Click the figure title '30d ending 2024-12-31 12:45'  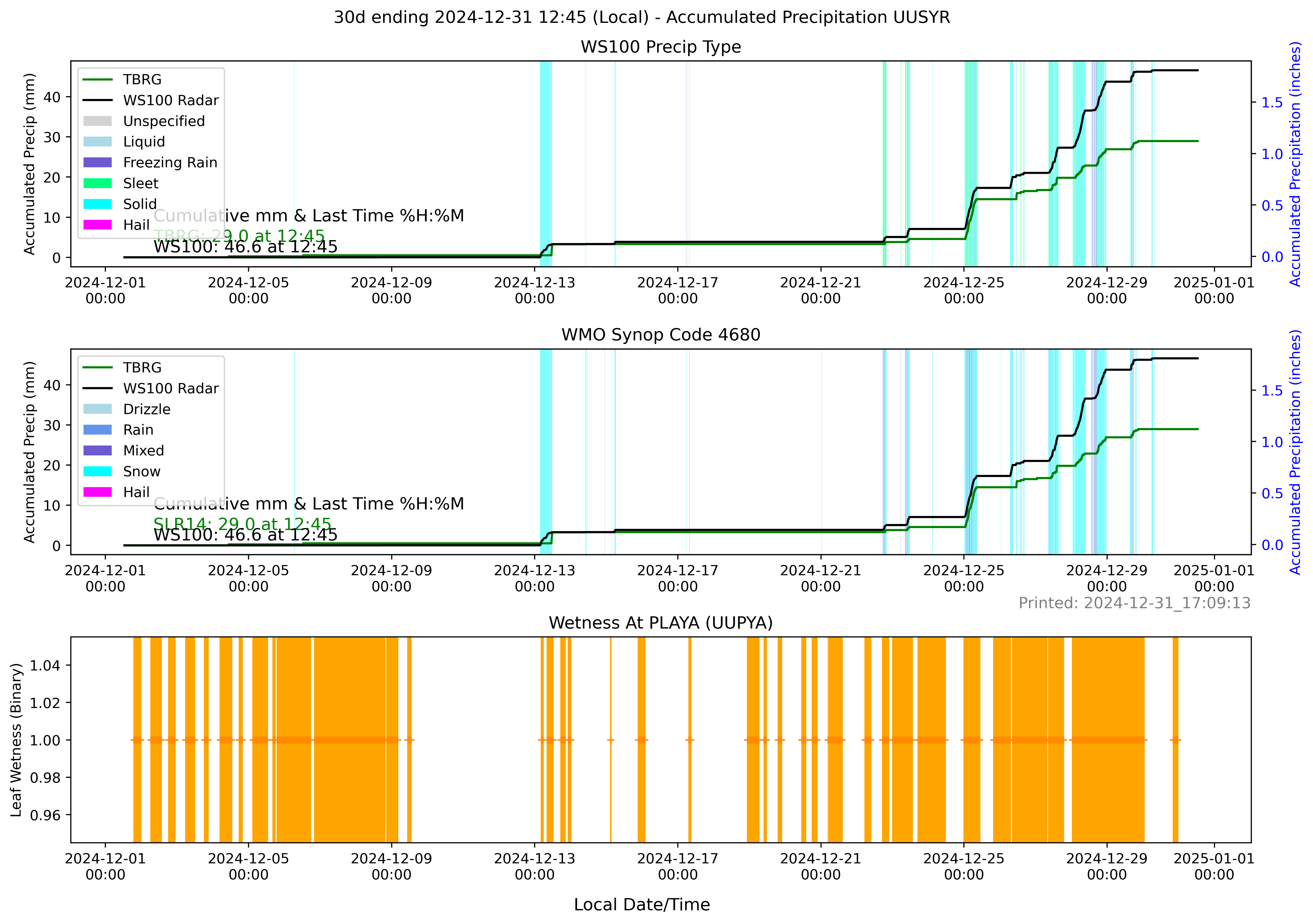coord(642,17)
